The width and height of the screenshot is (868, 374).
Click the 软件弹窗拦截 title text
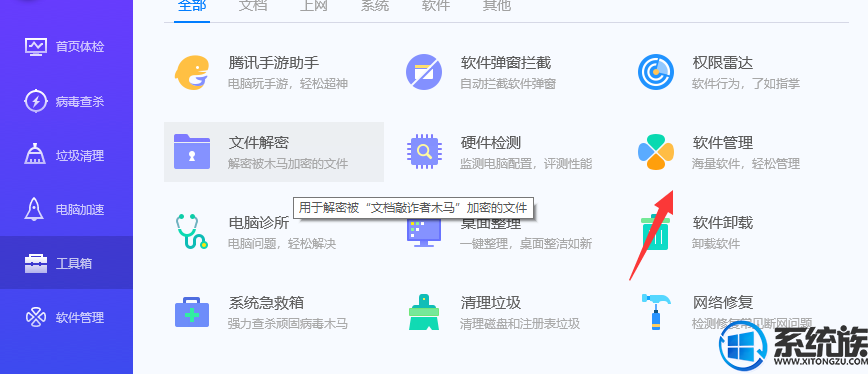(506, 63)
